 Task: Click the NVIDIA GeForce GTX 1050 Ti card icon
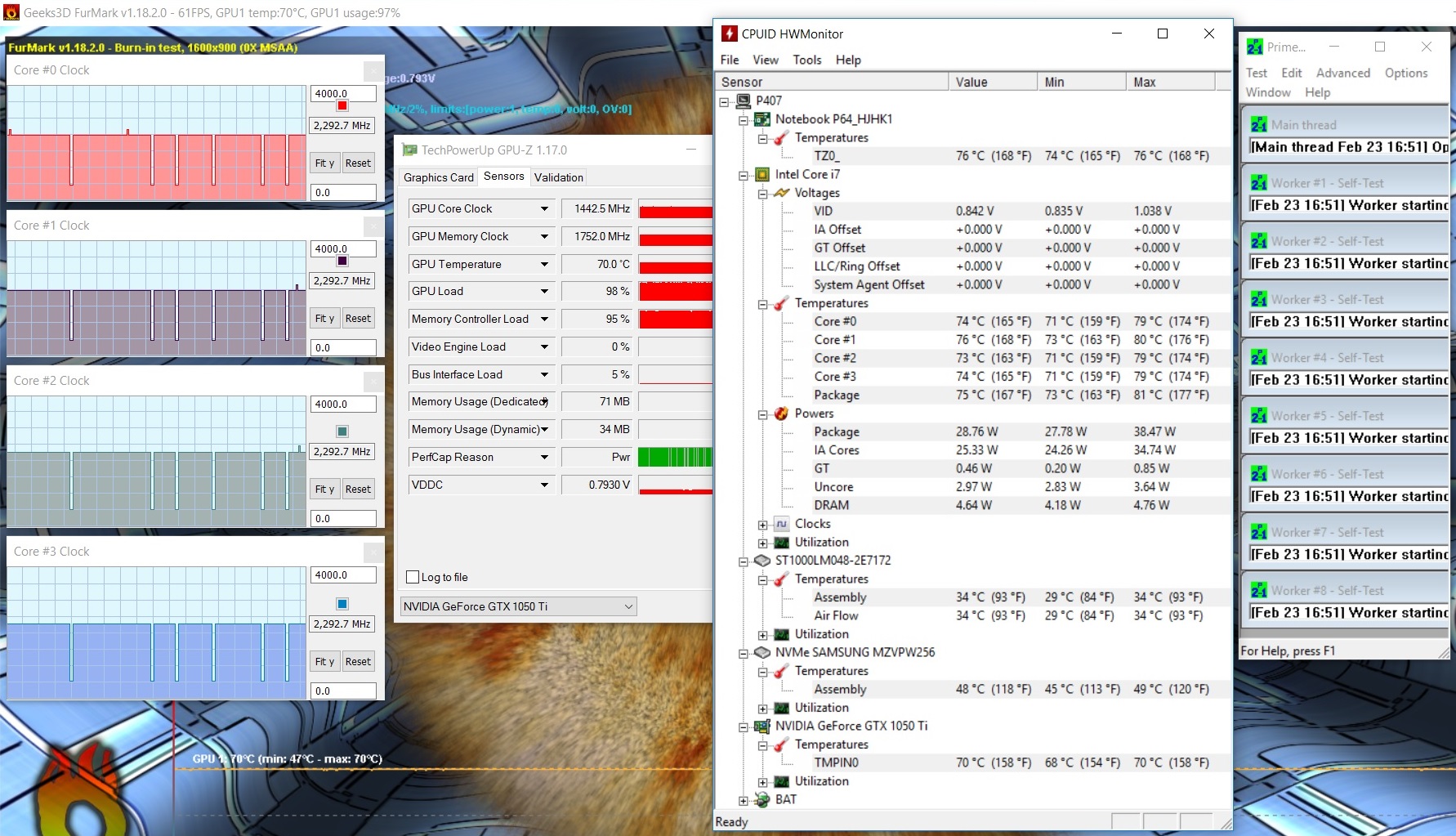pos(762,726)
